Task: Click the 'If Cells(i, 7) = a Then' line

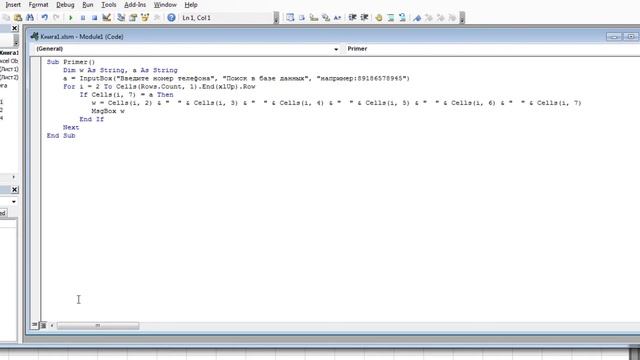Action: click(127, 95)
